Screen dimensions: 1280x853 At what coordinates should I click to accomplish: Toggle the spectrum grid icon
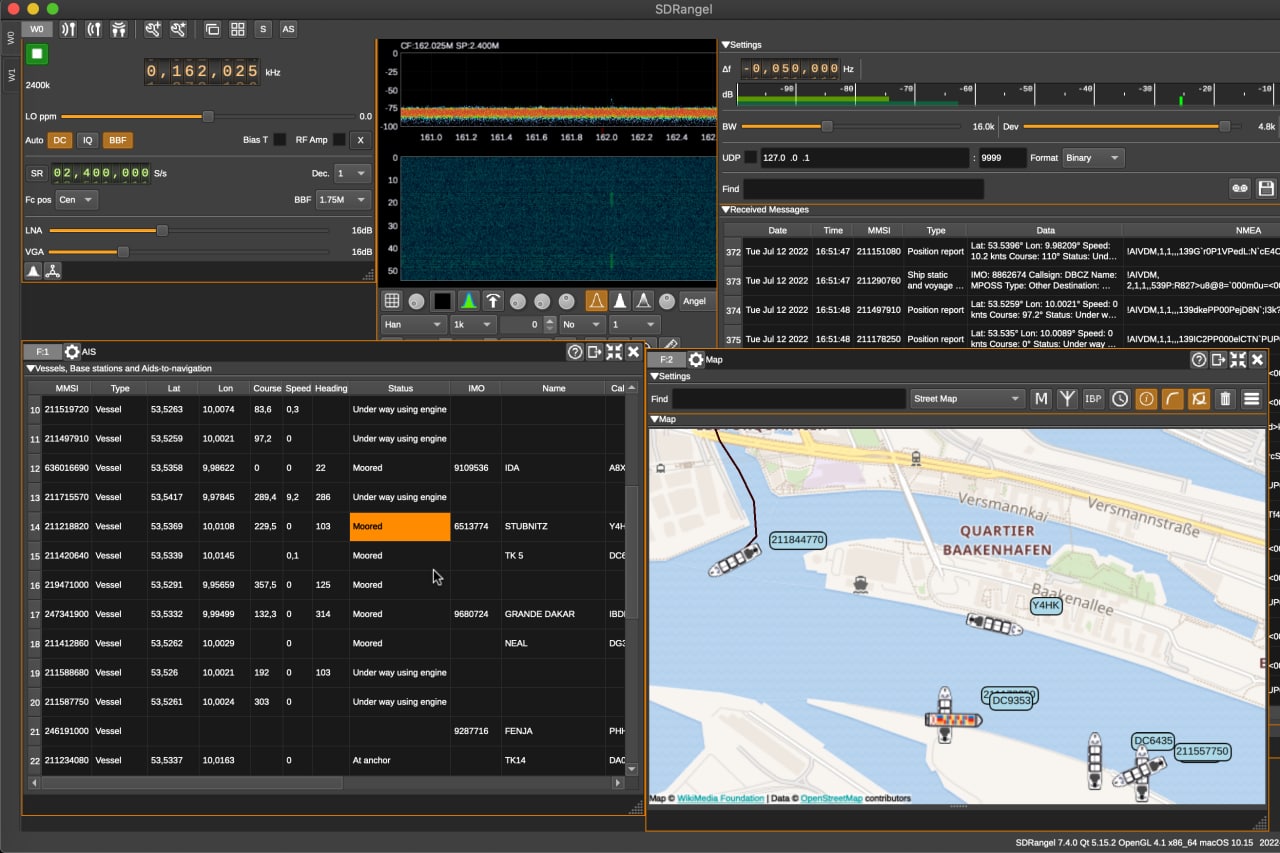pos(392,301)
